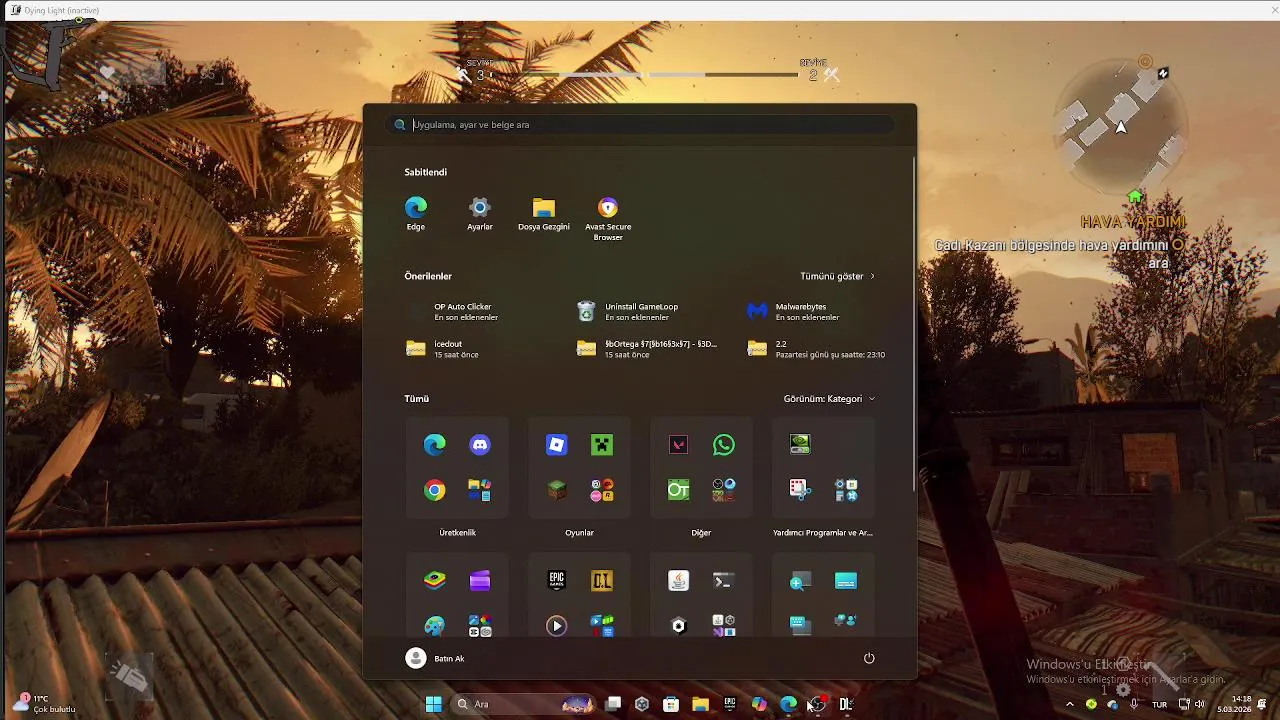Open Epic Games from taskbar
The width and height of the screenshot is (1280, 720).
click(730, 704)
